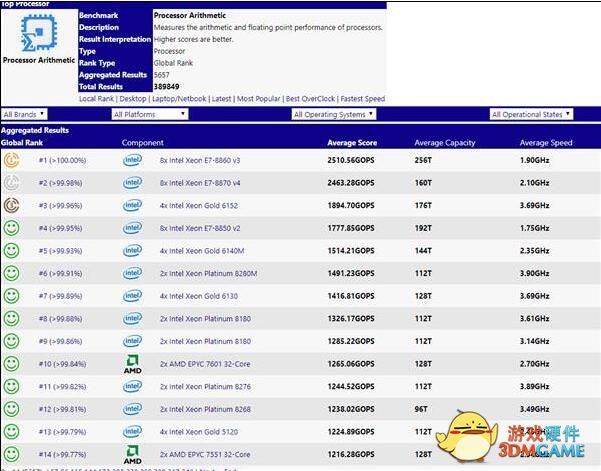This screenshot has width=601, height=471.
Task: Sort by Average Speed column header
Action: click(x=546, y=143)
